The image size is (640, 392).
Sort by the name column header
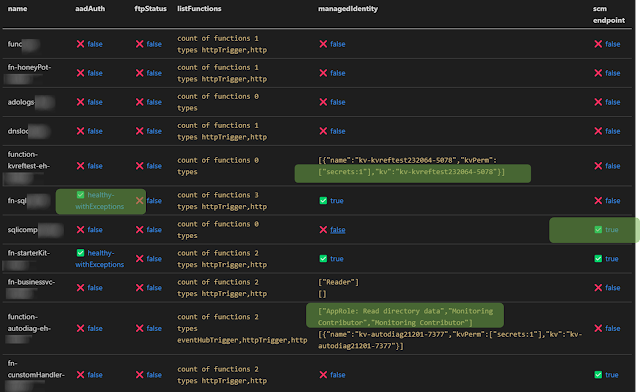click(x=18, y=9)
